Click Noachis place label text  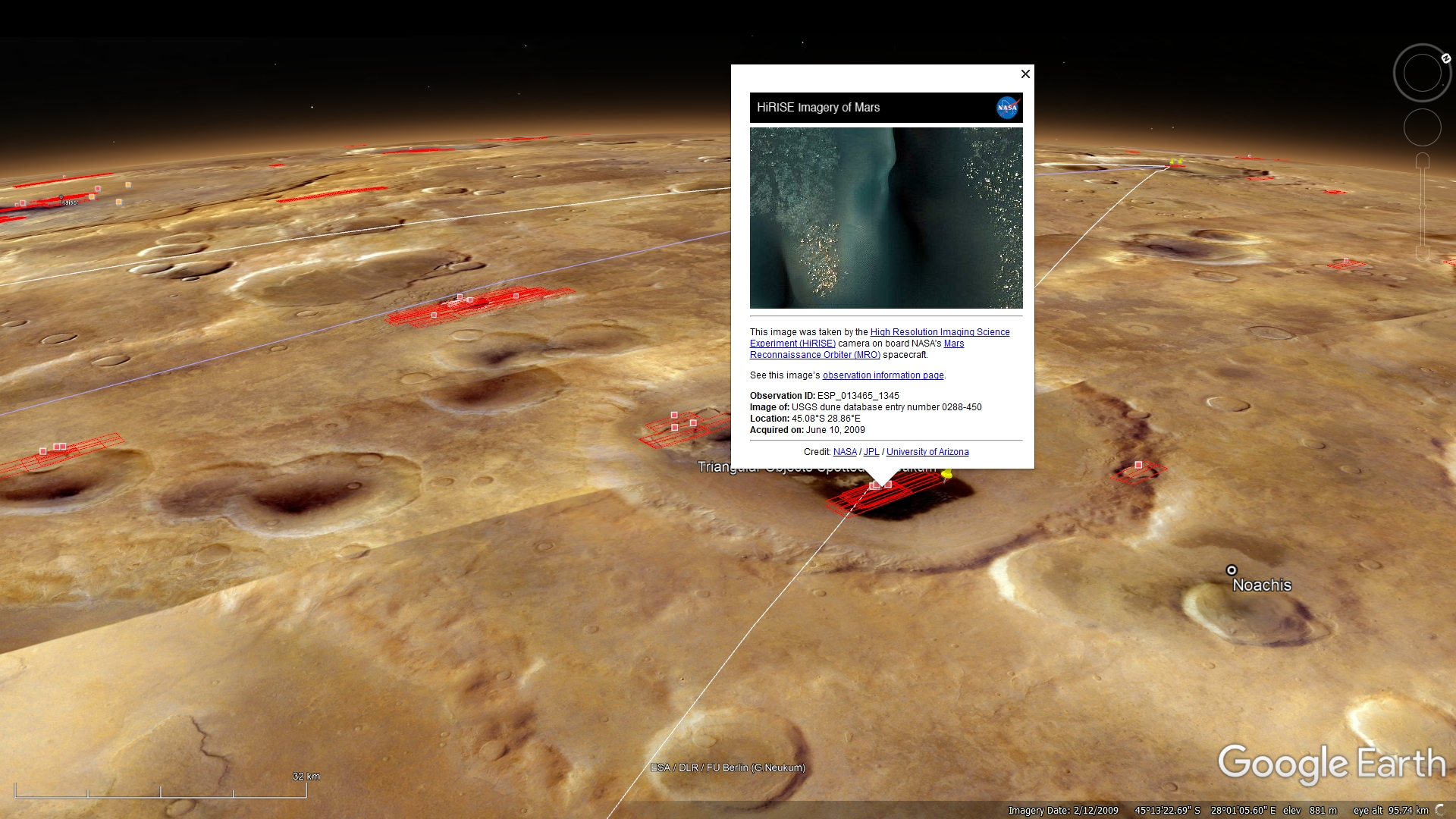click(x=1261, y=585)
